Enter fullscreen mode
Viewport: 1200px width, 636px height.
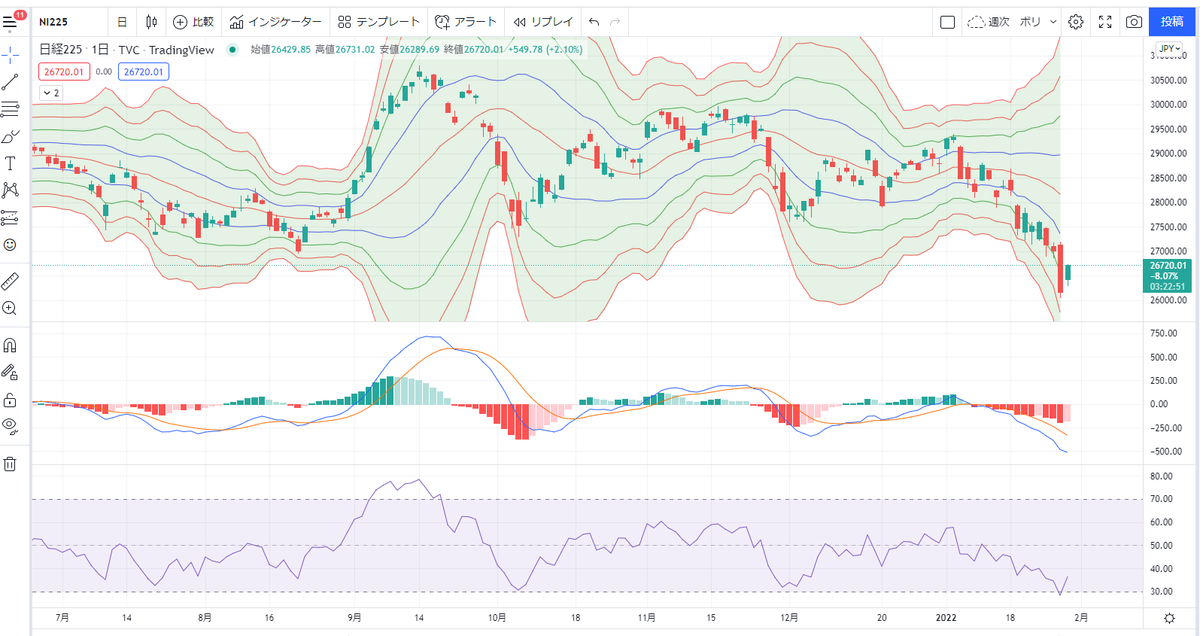(1105, 21)
